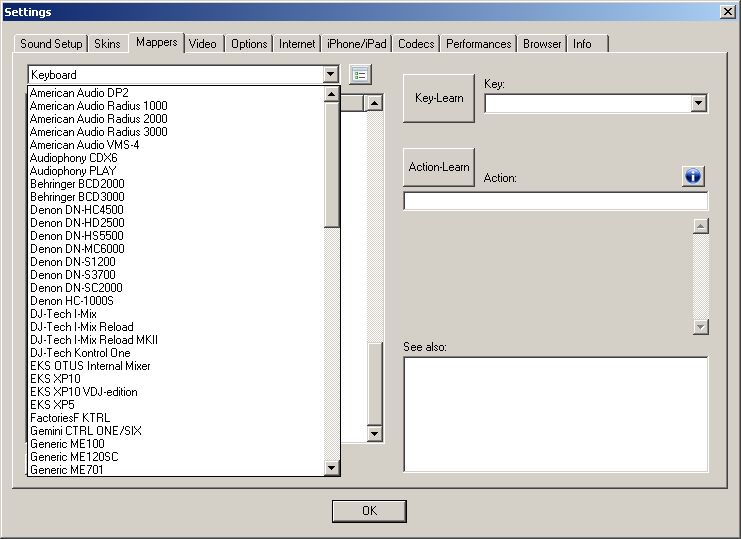The width and height of the screenshot is (741, 539).
Task: Select EKS XP10 entry
Action: (176, 379)
